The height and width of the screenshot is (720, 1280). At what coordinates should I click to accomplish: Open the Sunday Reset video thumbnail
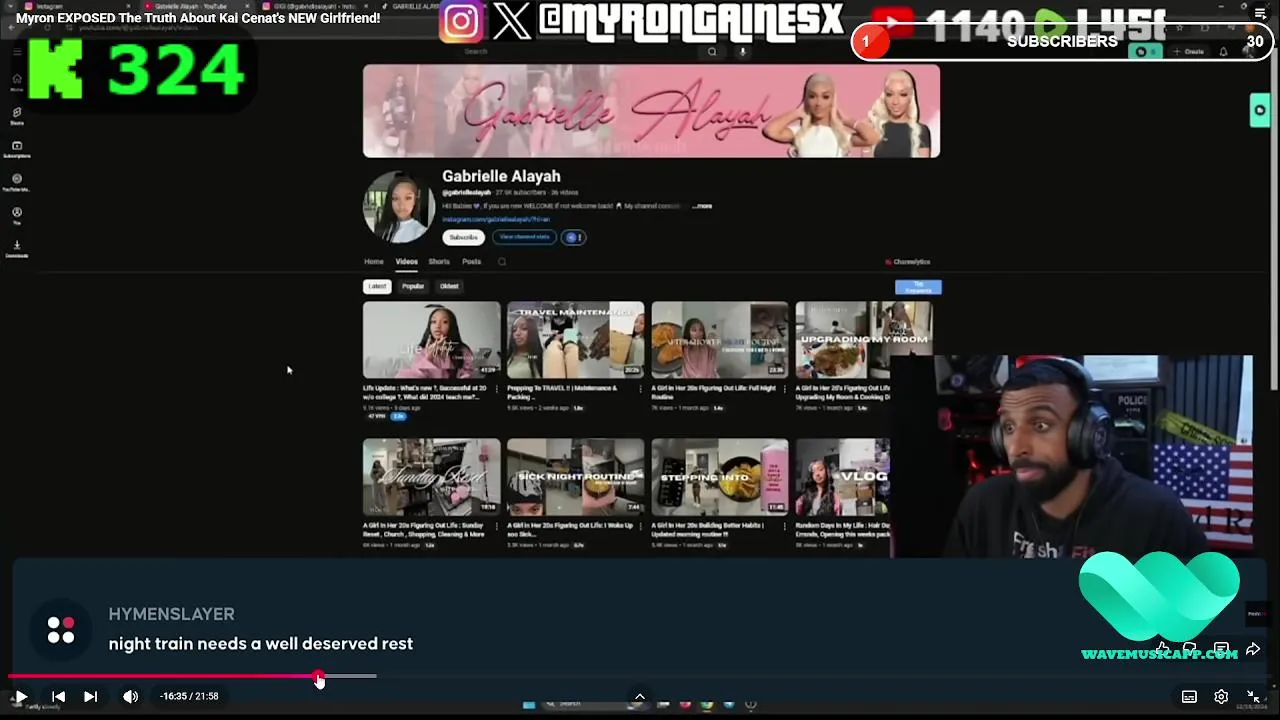[432, 477]
